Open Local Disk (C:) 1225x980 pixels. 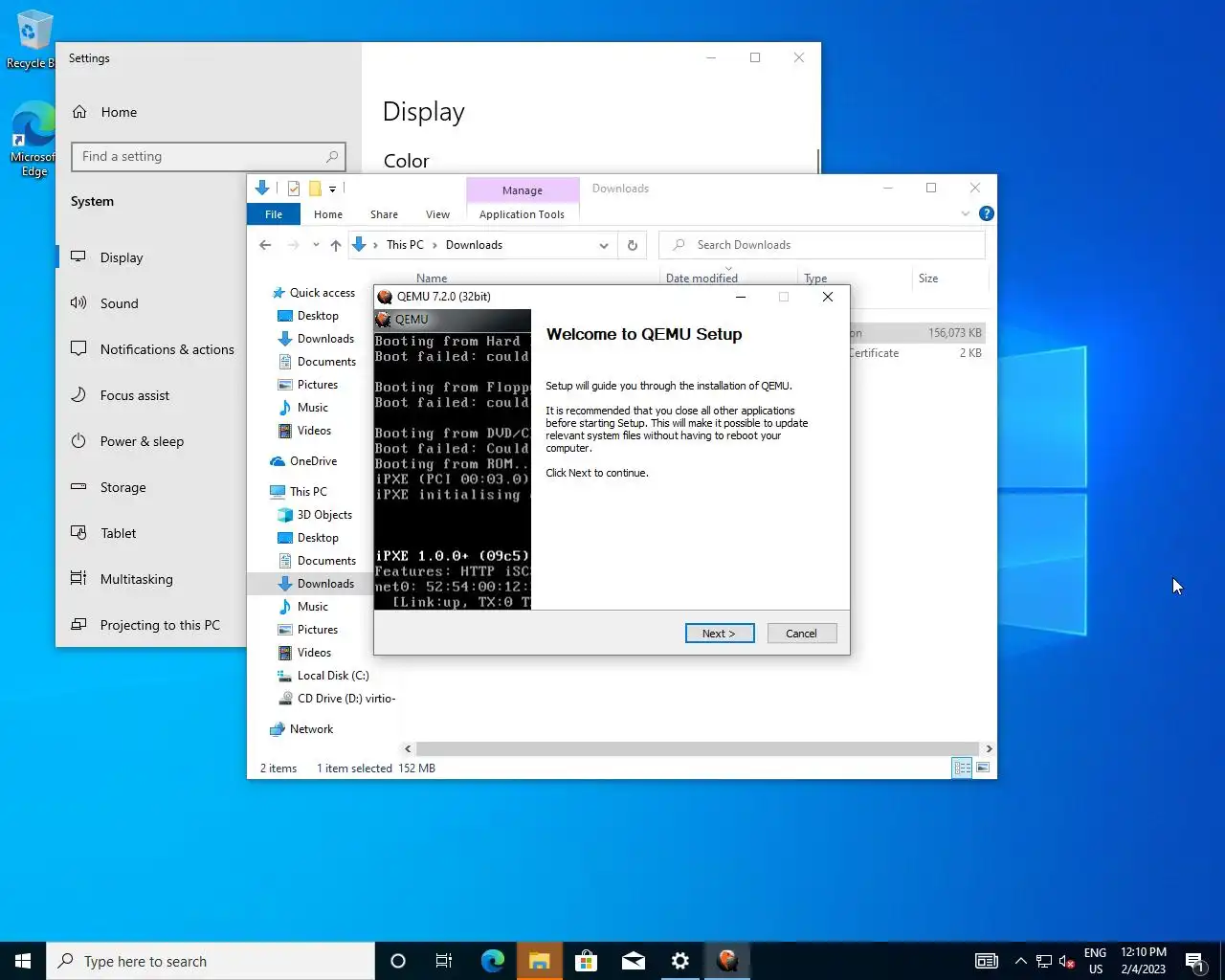[x=333, y=676]
